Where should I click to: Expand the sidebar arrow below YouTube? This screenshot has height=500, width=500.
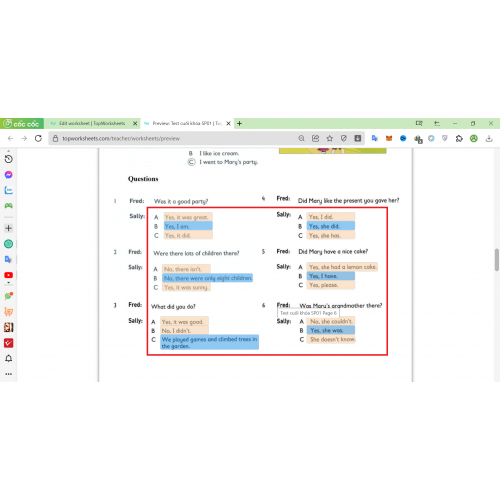click(9, 283)
